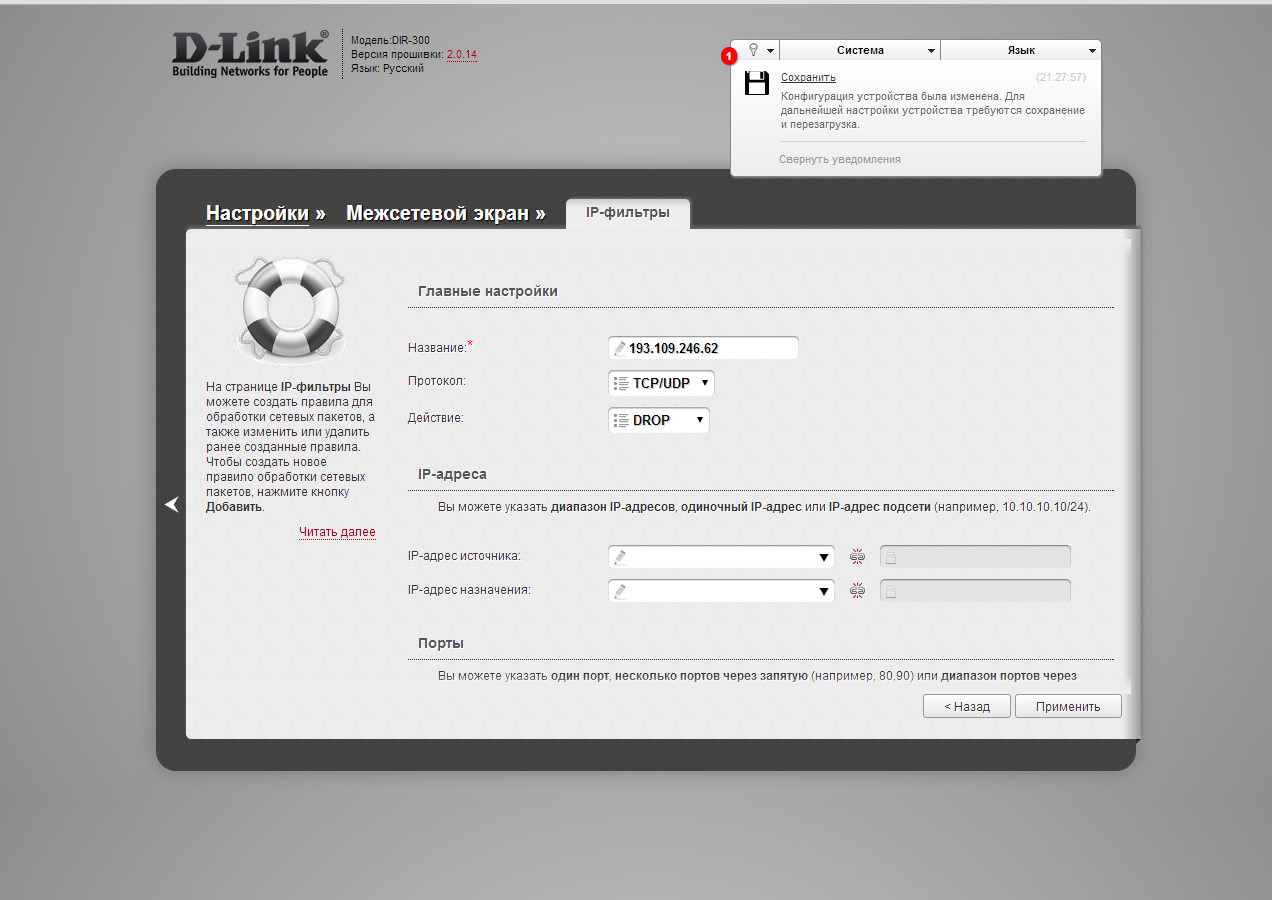Open the destination IP address dropdown arrow
The height and width of the screenshot is (900, 1272).
click(824, 592)
